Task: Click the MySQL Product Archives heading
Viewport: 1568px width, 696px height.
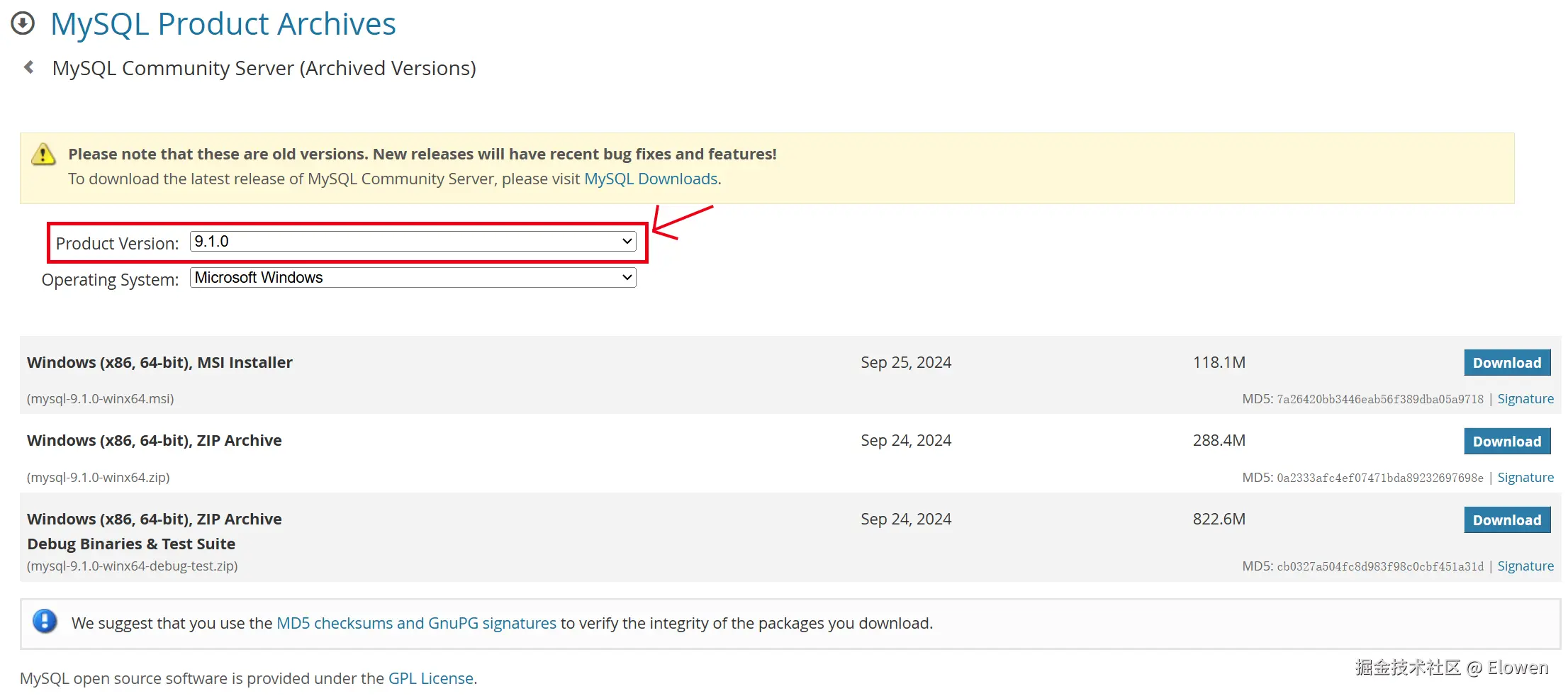Action: pyautogui.click(x=223, y=24)
